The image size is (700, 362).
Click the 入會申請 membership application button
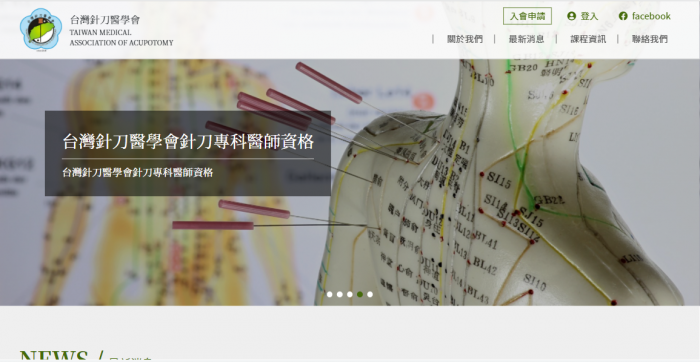click(x=527, y=16)
